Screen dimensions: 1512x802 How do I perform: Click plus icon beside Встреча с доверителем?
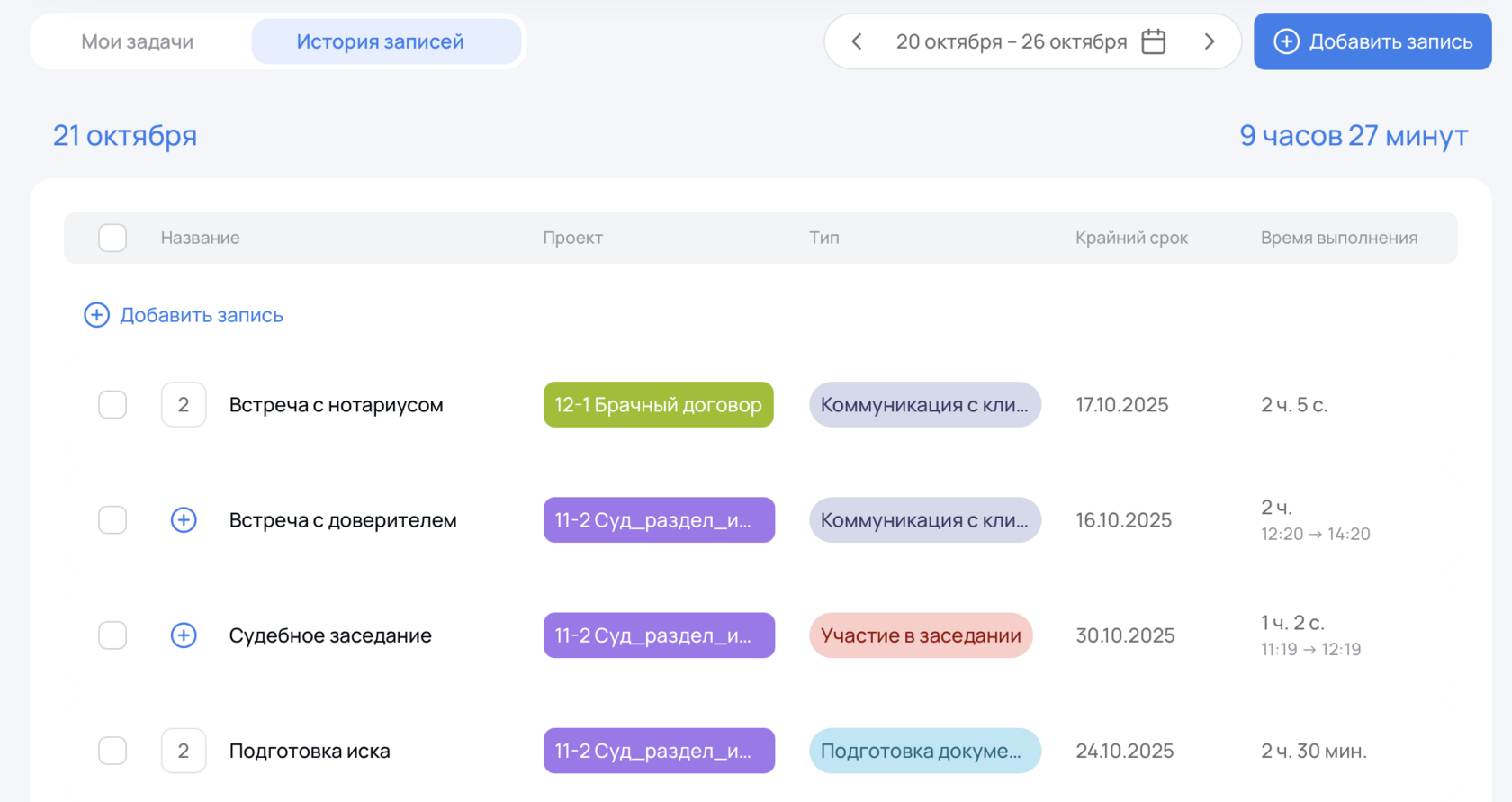click(184, 520)
